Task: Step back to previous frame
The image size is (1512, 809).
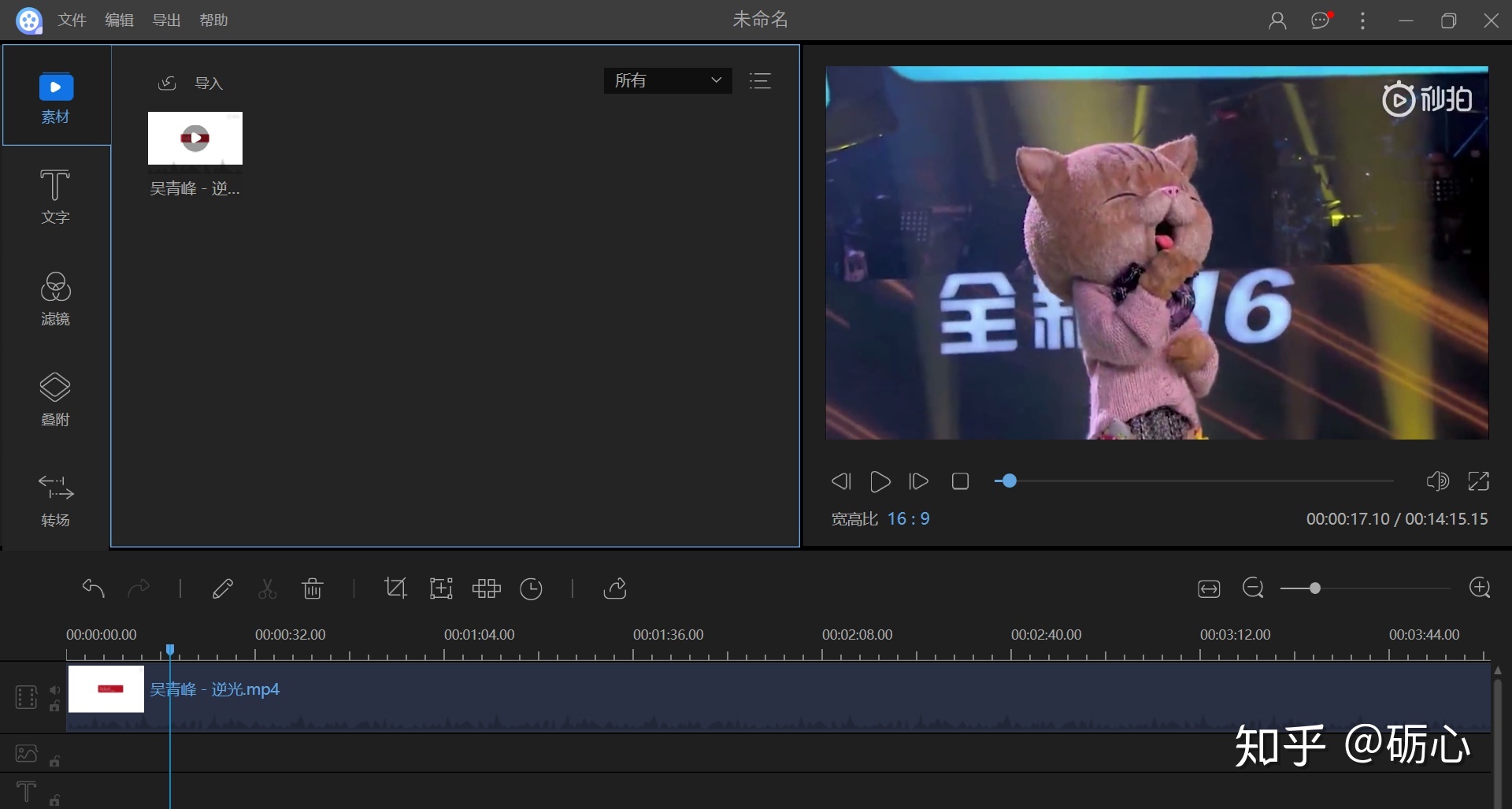Action: point(841,481)
